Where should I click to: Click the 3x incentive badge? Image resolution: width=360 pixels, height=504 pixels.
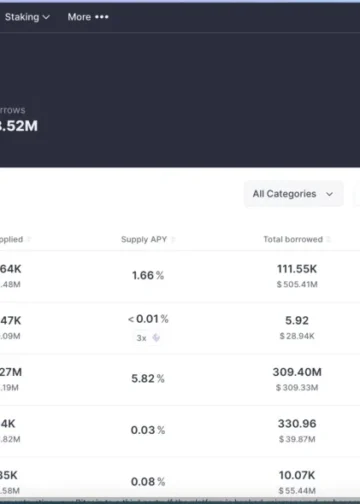pos(148,338)
